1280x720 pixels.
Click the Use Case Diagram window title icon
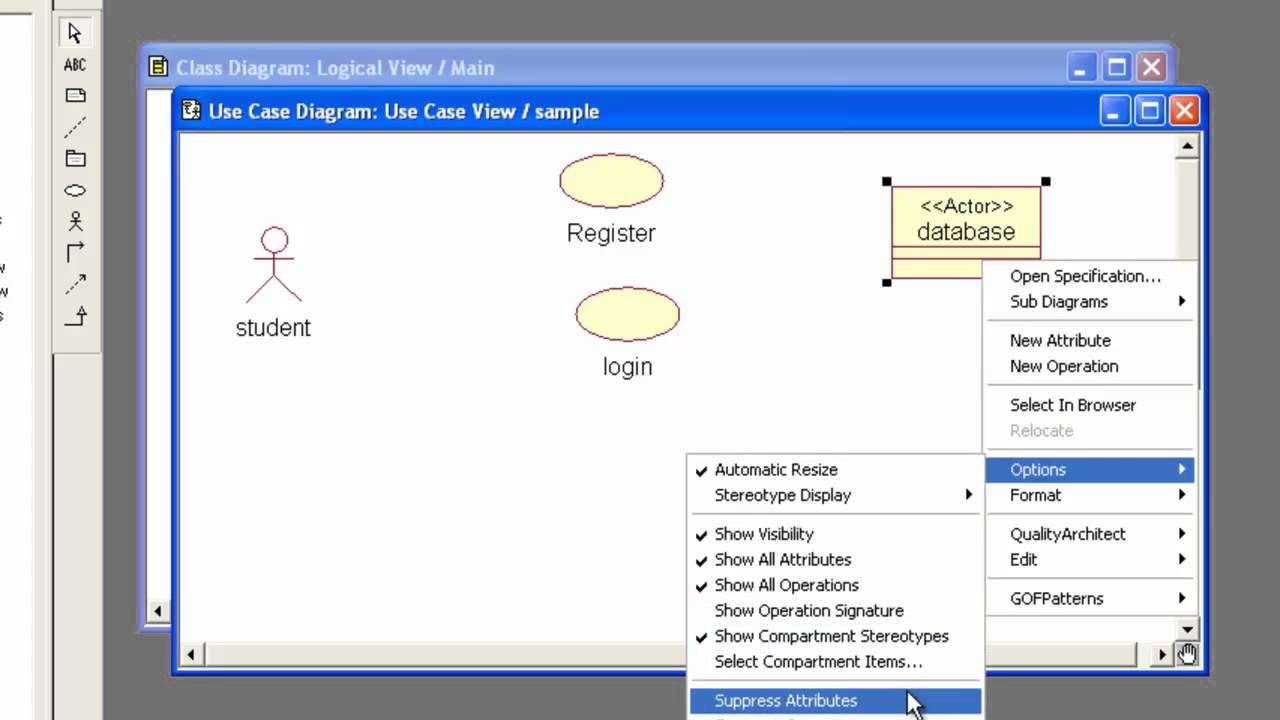pyautogui.click(x=191, y=111)
